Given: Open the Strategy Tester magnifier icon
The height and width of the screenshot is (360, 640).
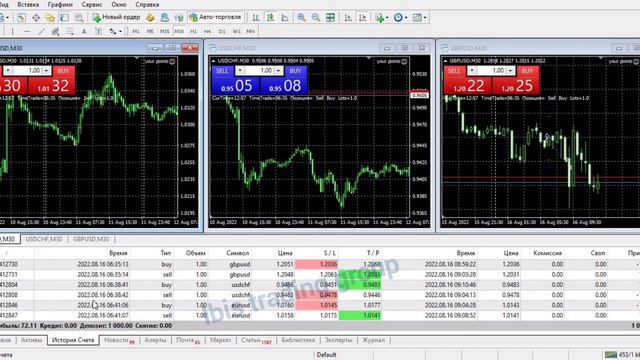Looking at the screenshot, I should pyautogui.click(x=79, y=17).
